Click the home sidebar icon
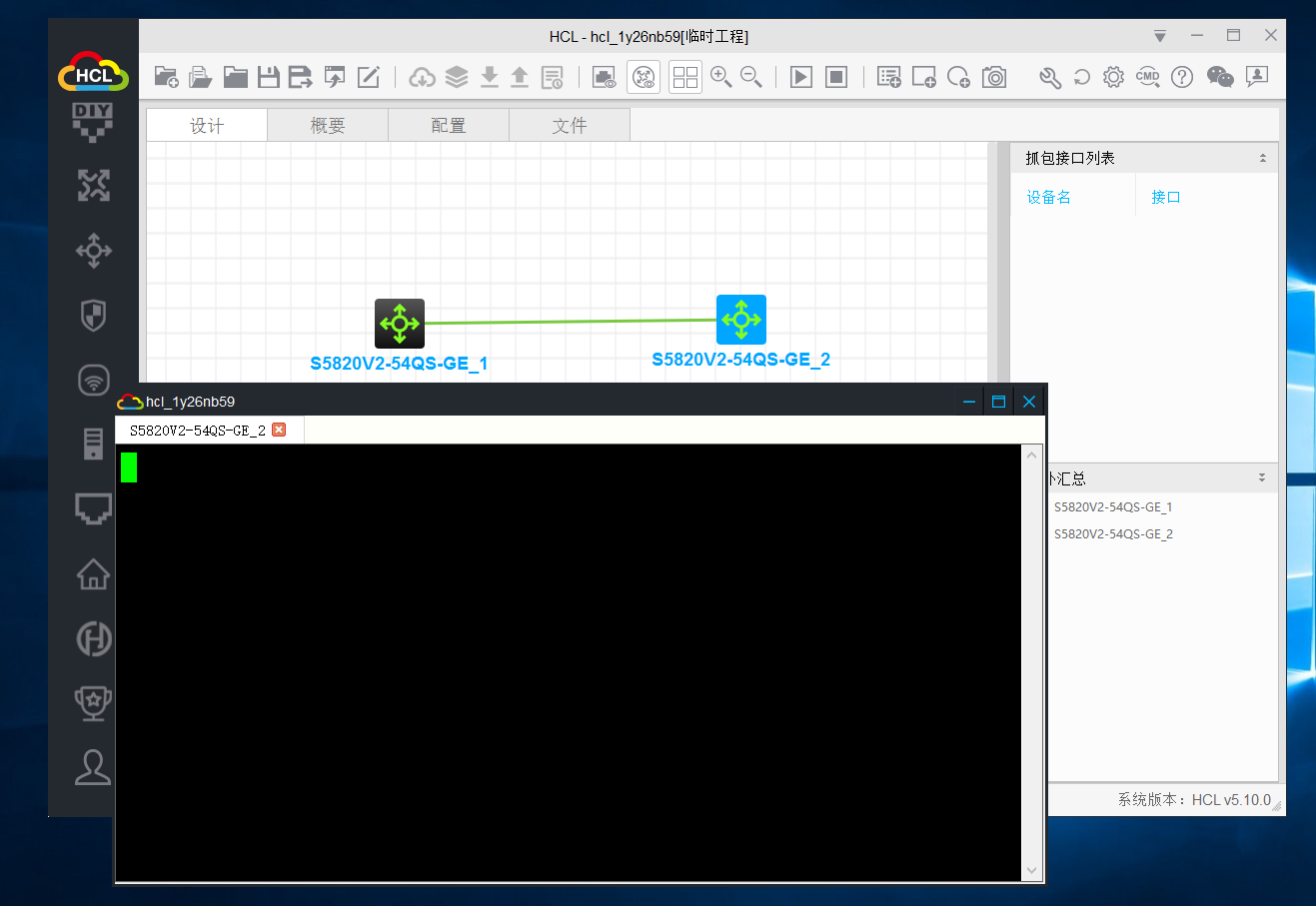1316x906 pixels. [x=93, y=573]
